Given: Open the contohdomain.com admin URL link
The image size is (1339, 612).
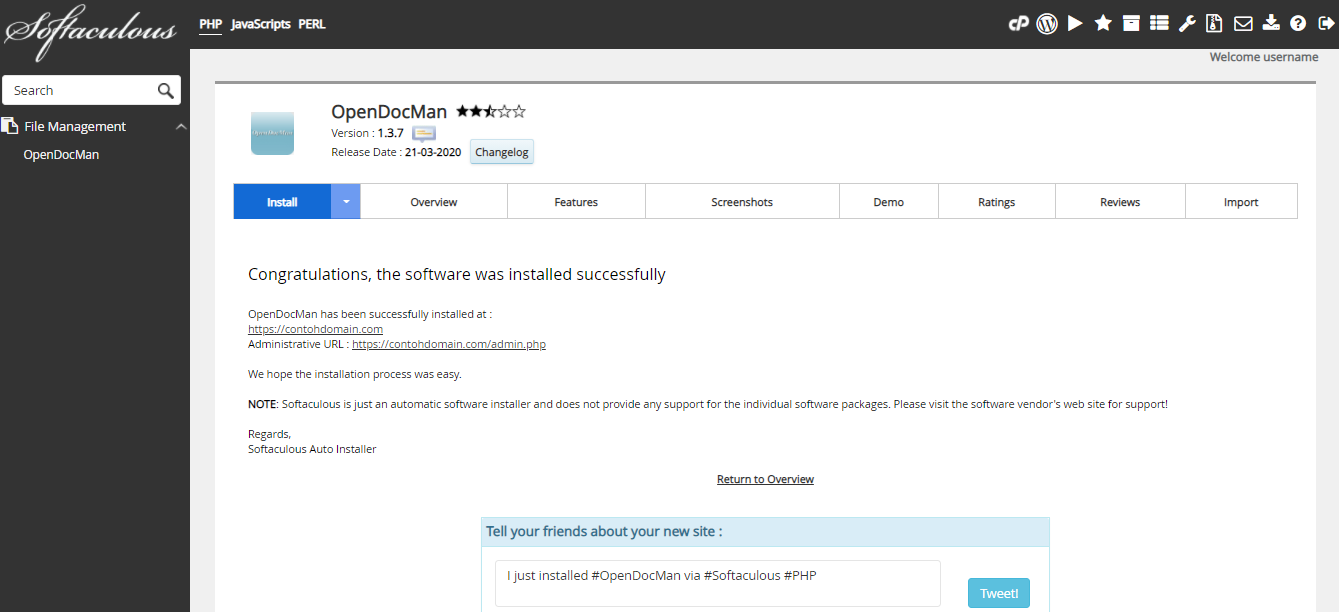Looking at the screenshot, I should pyautogui.click(x=448, y=343).
